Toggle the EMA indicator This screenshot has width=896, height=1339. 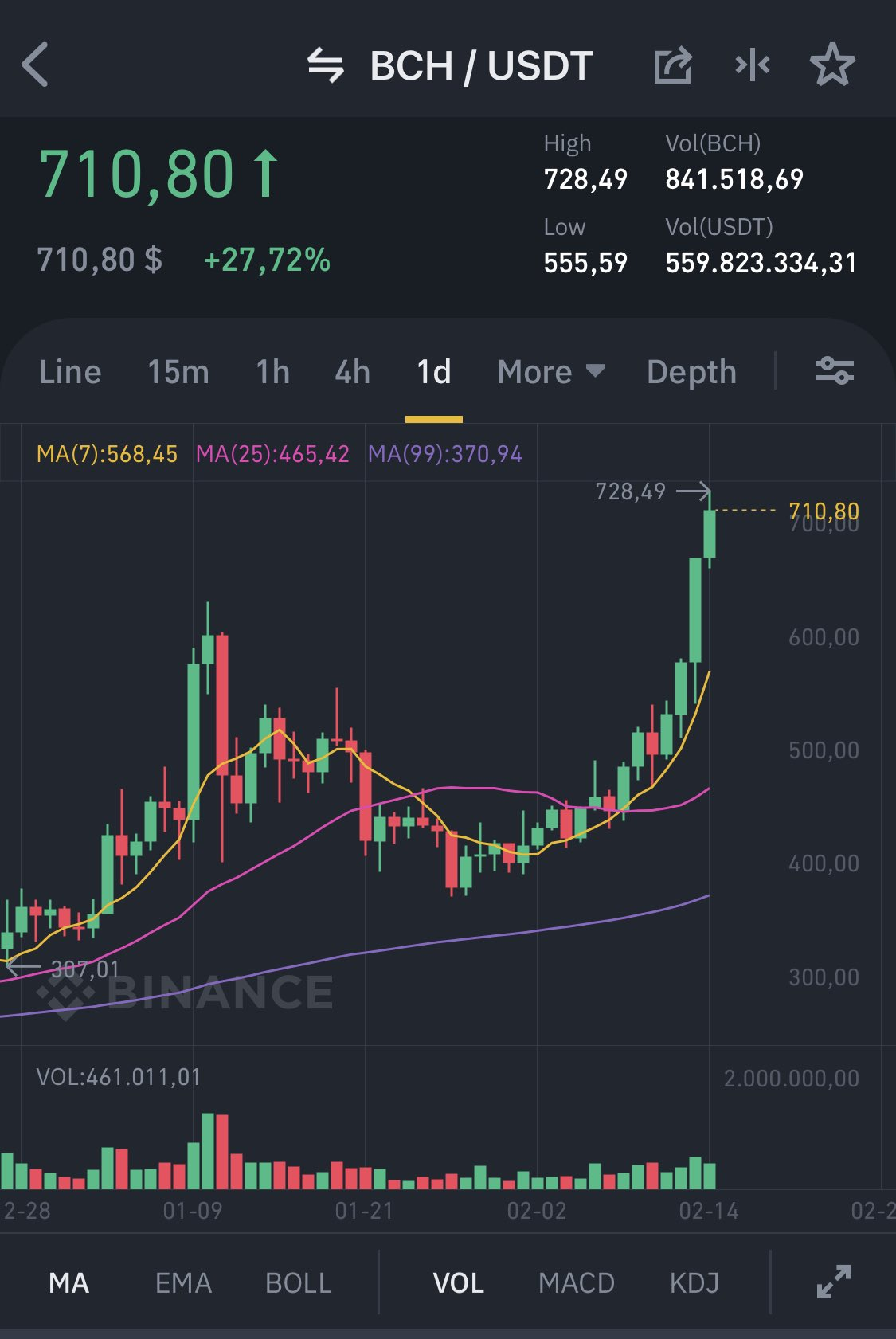(183, 1283)
